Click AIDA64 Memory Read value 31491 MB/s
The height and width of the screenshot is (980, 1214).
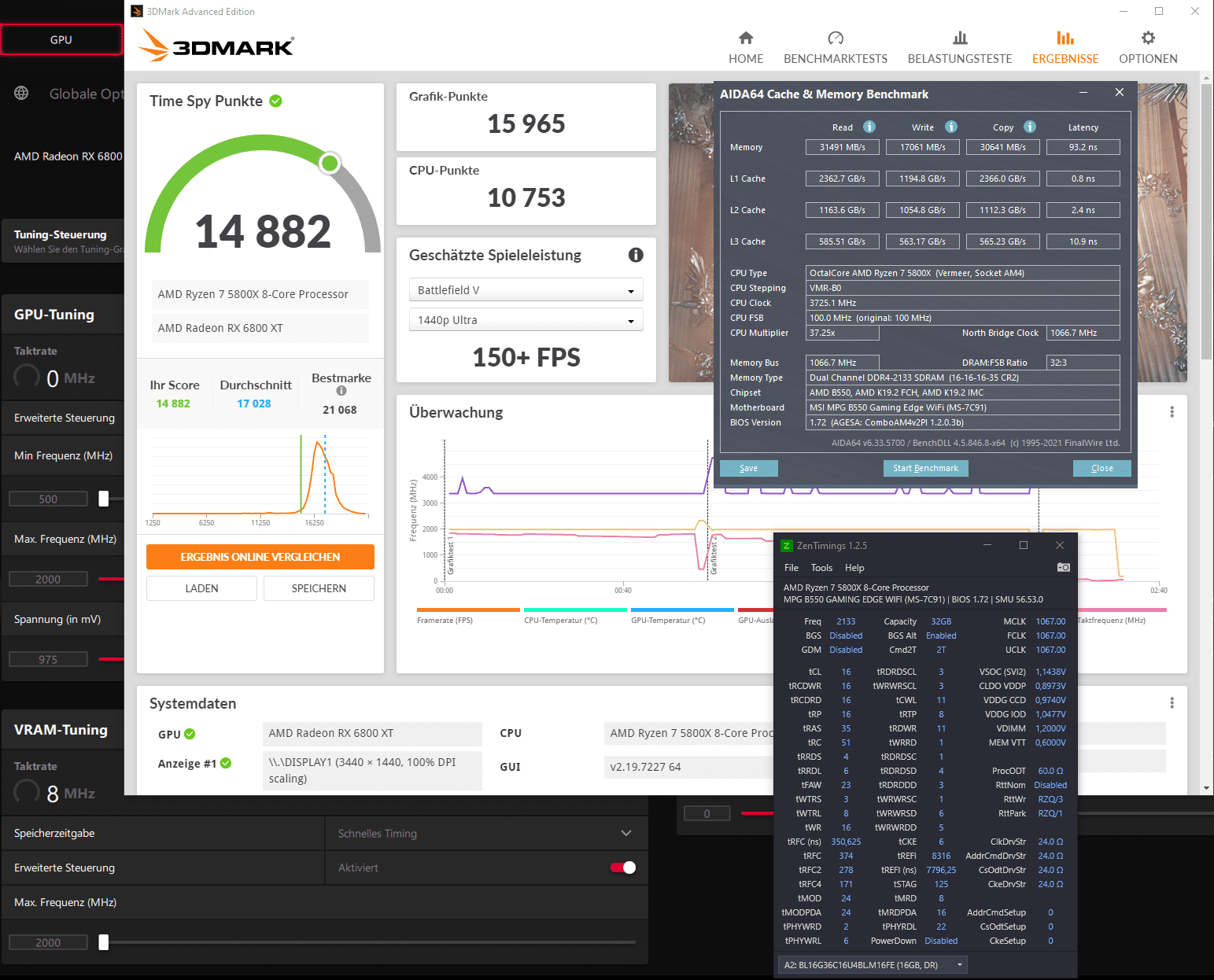pyautogui.click(x=842, y=147)
